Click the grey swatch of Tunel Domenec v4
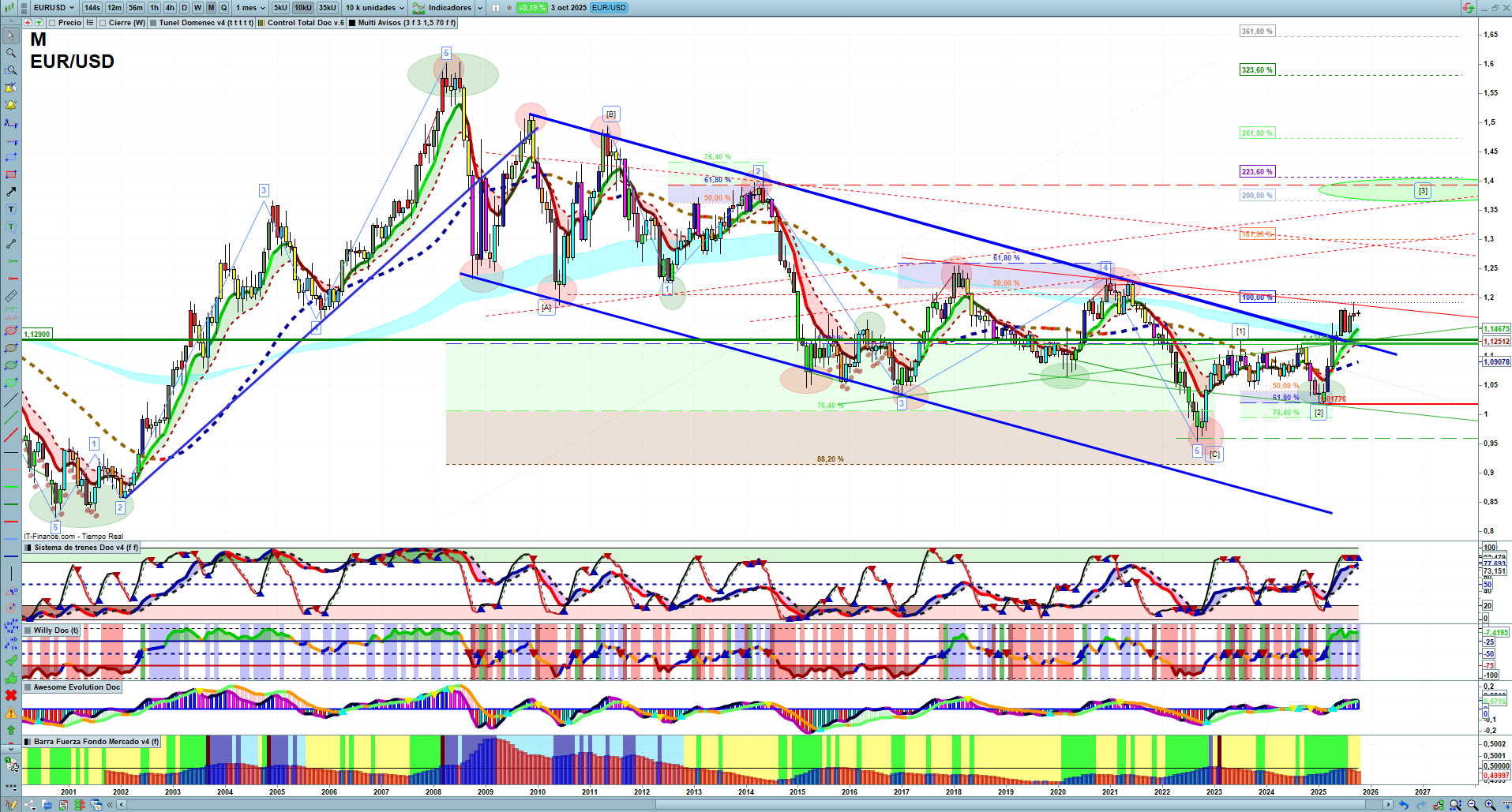Image resolution: width=1512 pixels, height=812 pixels. (x=155, y=23)
